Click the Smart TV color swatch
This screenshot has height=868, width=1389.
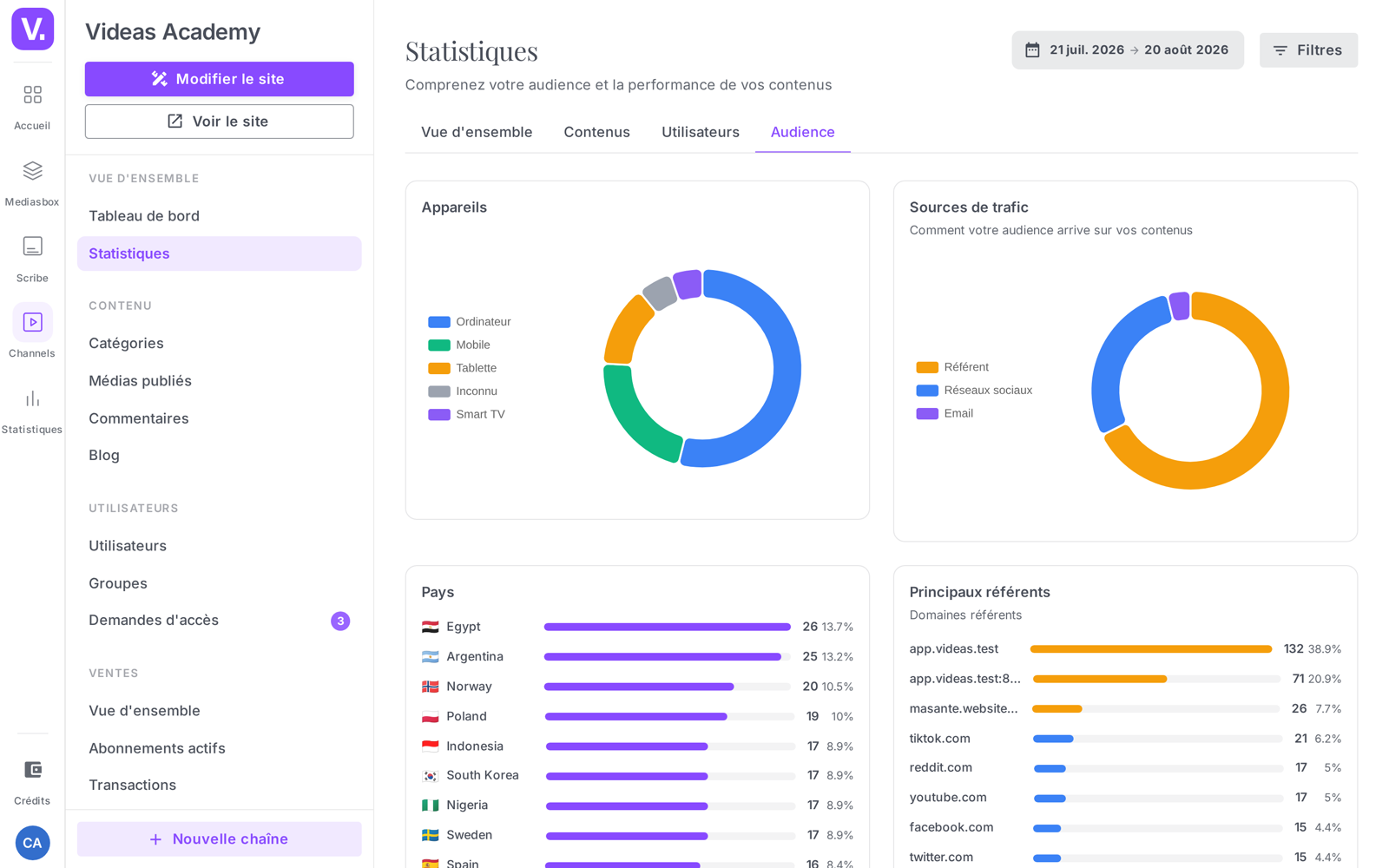439,415
